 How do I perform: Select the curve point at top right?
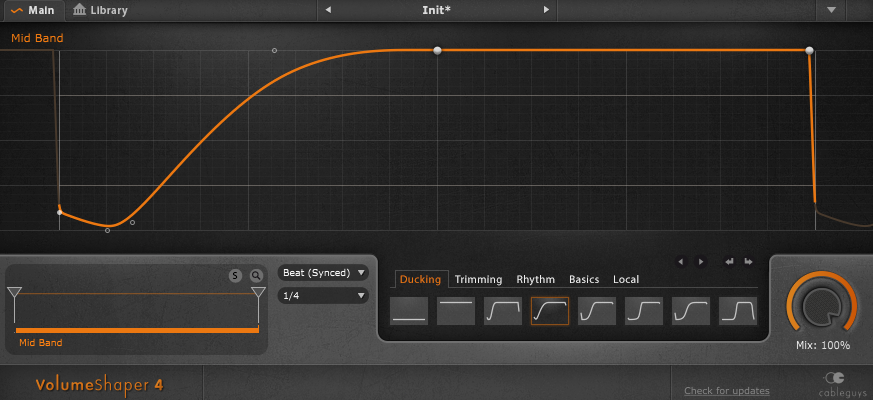(x=810, y=51)
